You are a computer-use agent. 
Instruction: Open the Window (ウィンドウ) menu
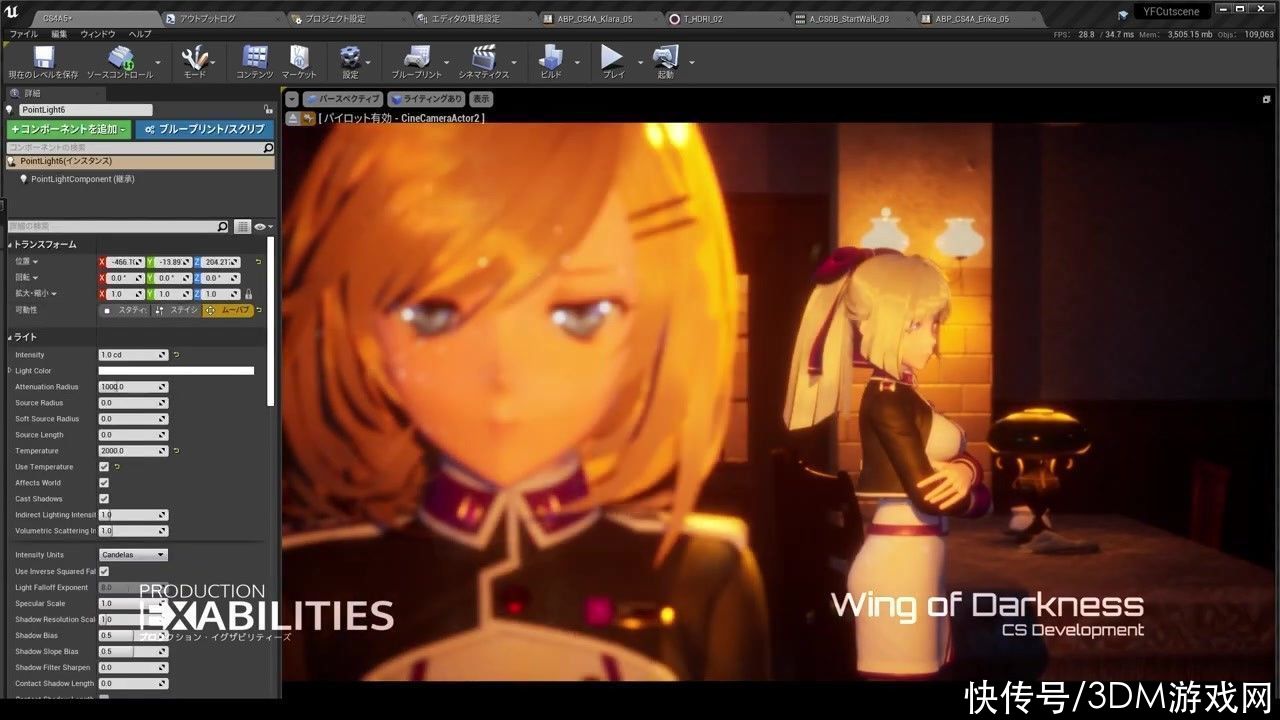click(x=98, y=34)
